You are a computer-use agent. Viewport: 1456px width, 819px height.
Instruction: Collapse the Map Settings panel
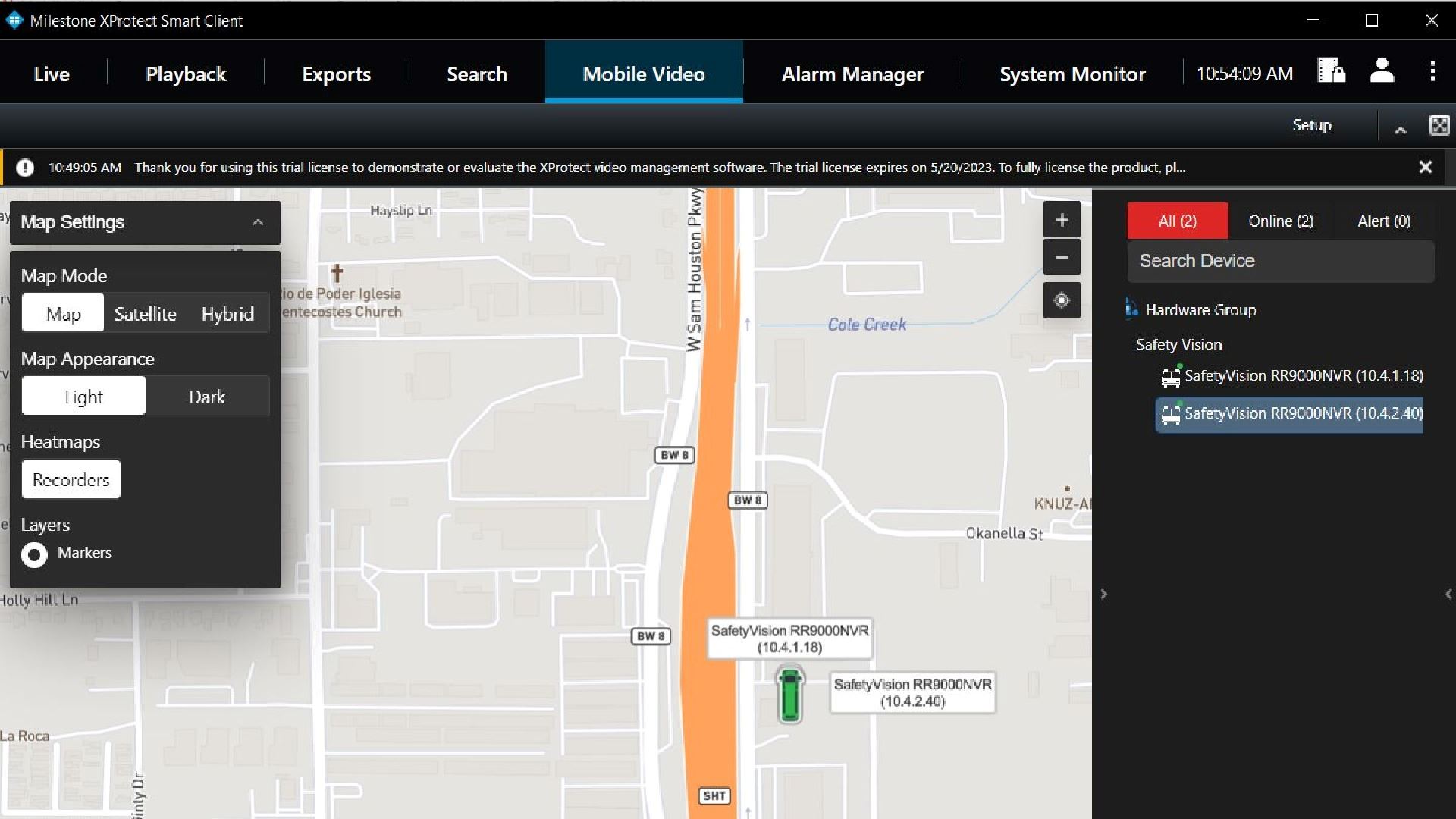click(x=258, y=222)
